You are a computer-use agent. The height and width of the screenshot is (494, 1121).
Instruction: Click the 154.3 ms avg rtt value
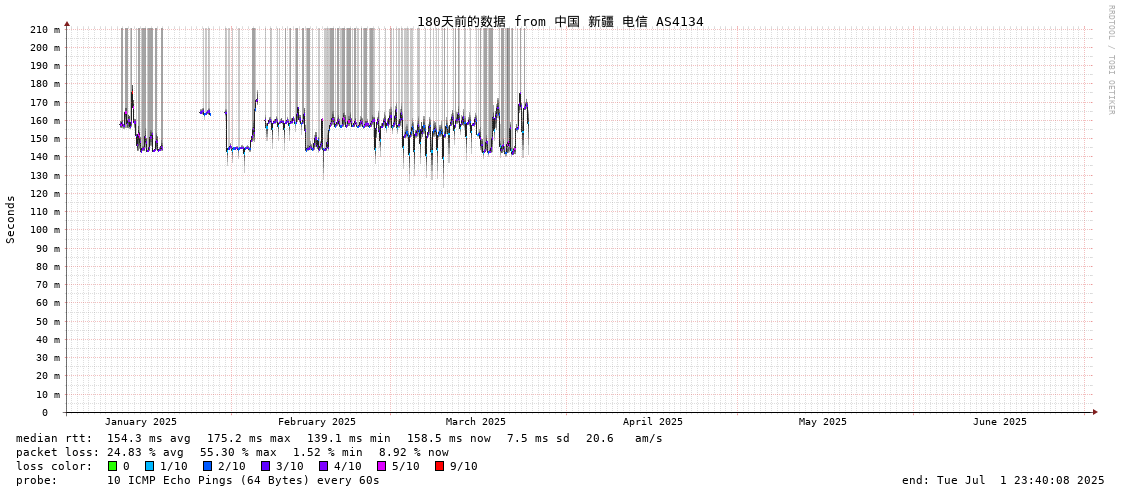pyautogui.click(x=149, y=438)
